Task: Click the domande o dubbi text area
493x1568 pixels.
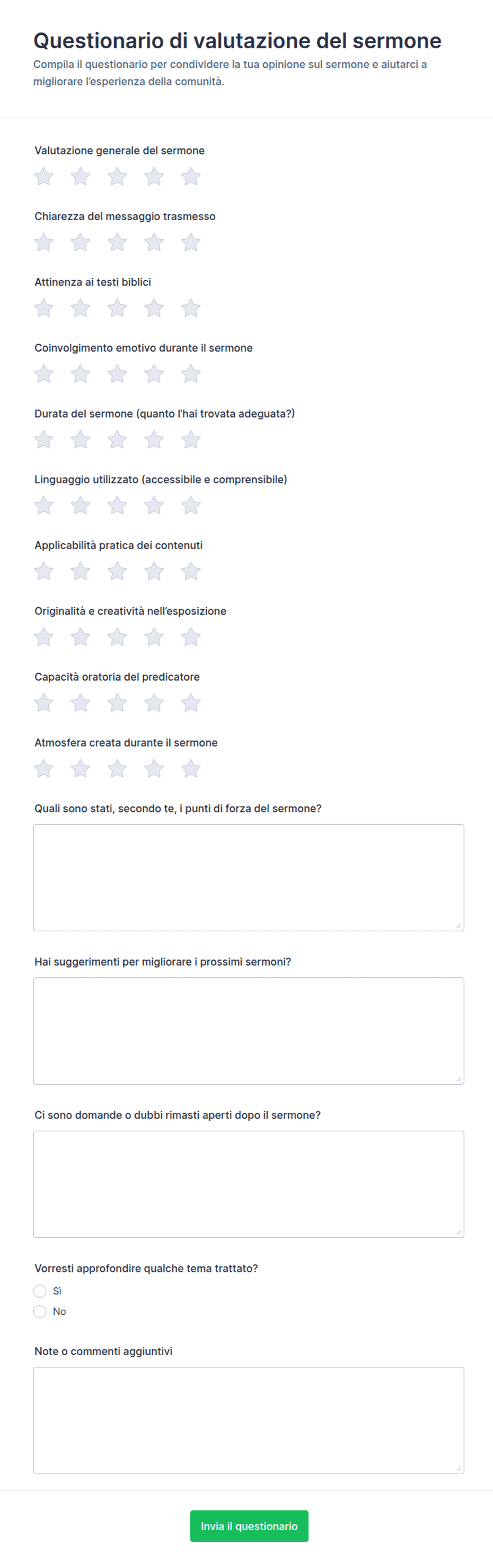Action: [x=249, y=1184]
